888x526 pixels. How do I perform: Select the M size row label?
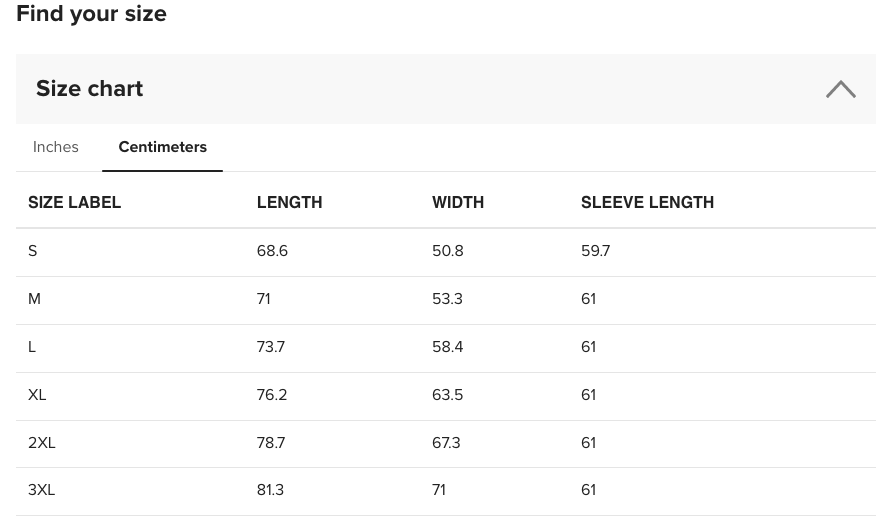click(34, 299)
